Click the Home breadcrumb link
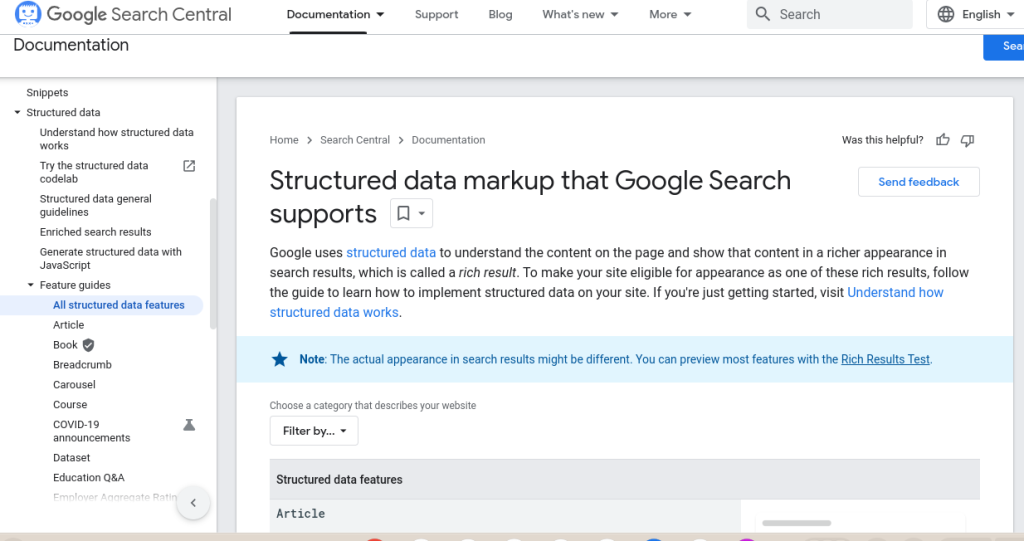 284,140
